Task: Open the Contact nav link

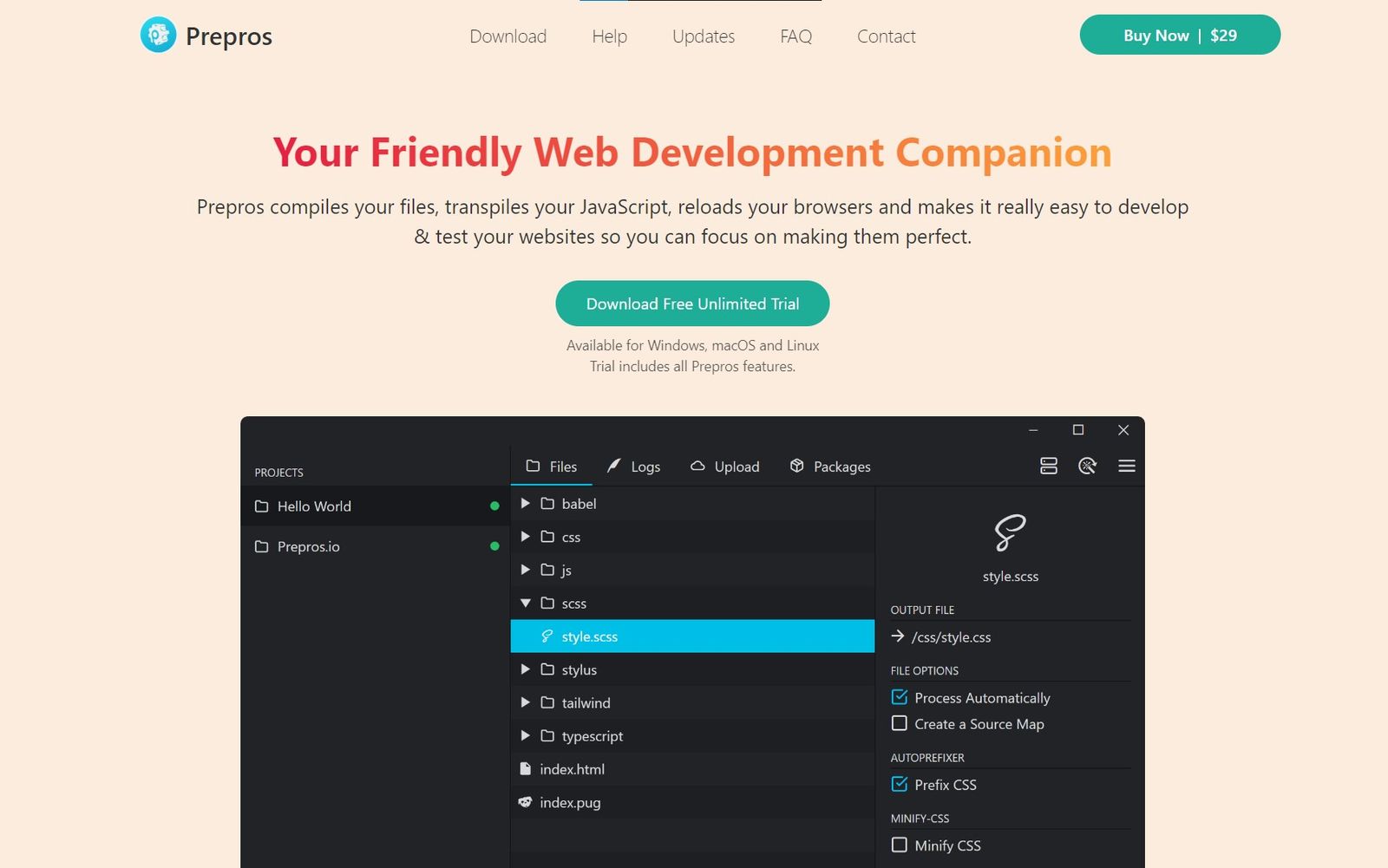Action: tap(887, 36)
